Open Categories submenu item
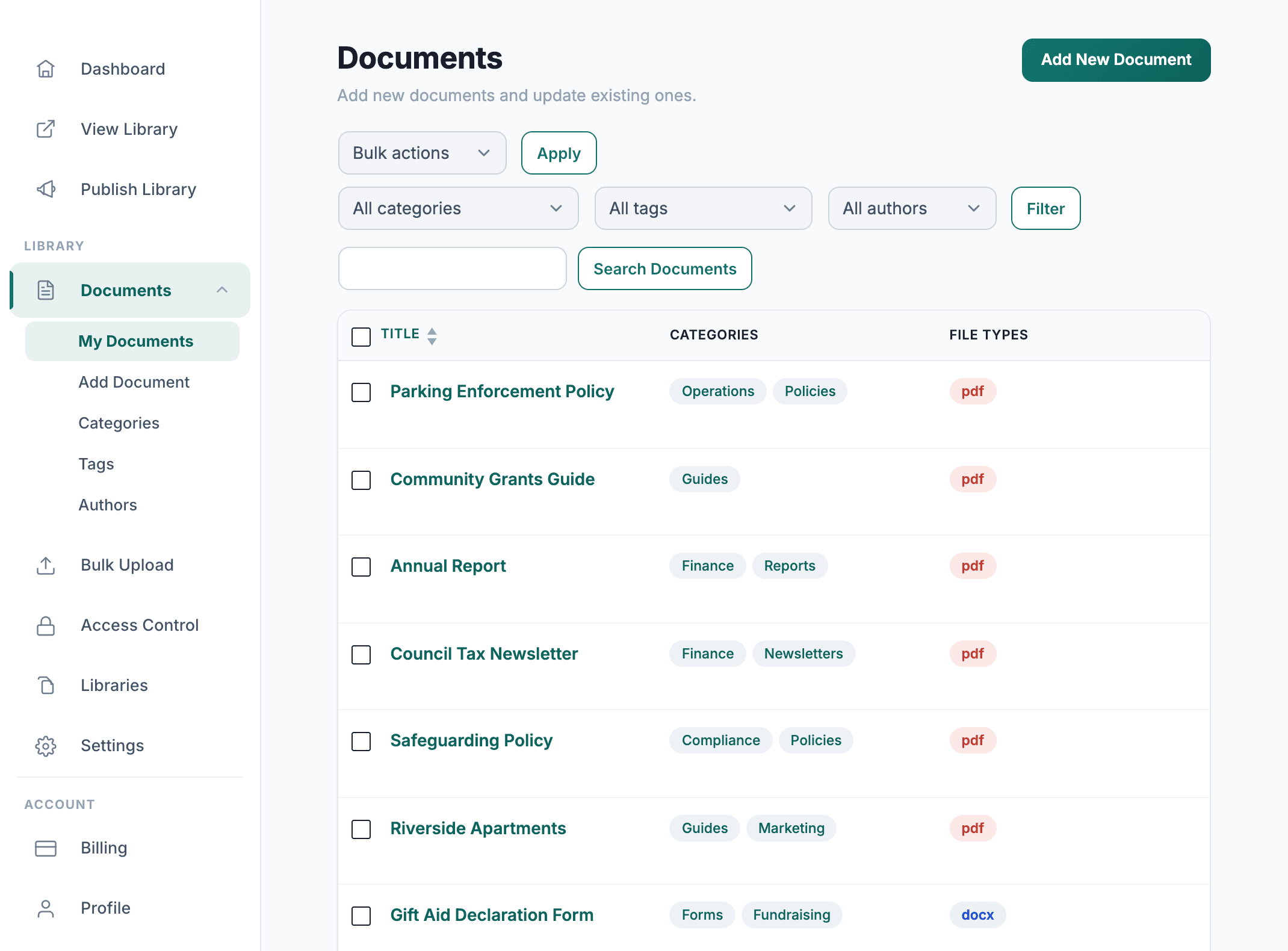The width and height of the screenshot is (1288, 951). [119, 423]
